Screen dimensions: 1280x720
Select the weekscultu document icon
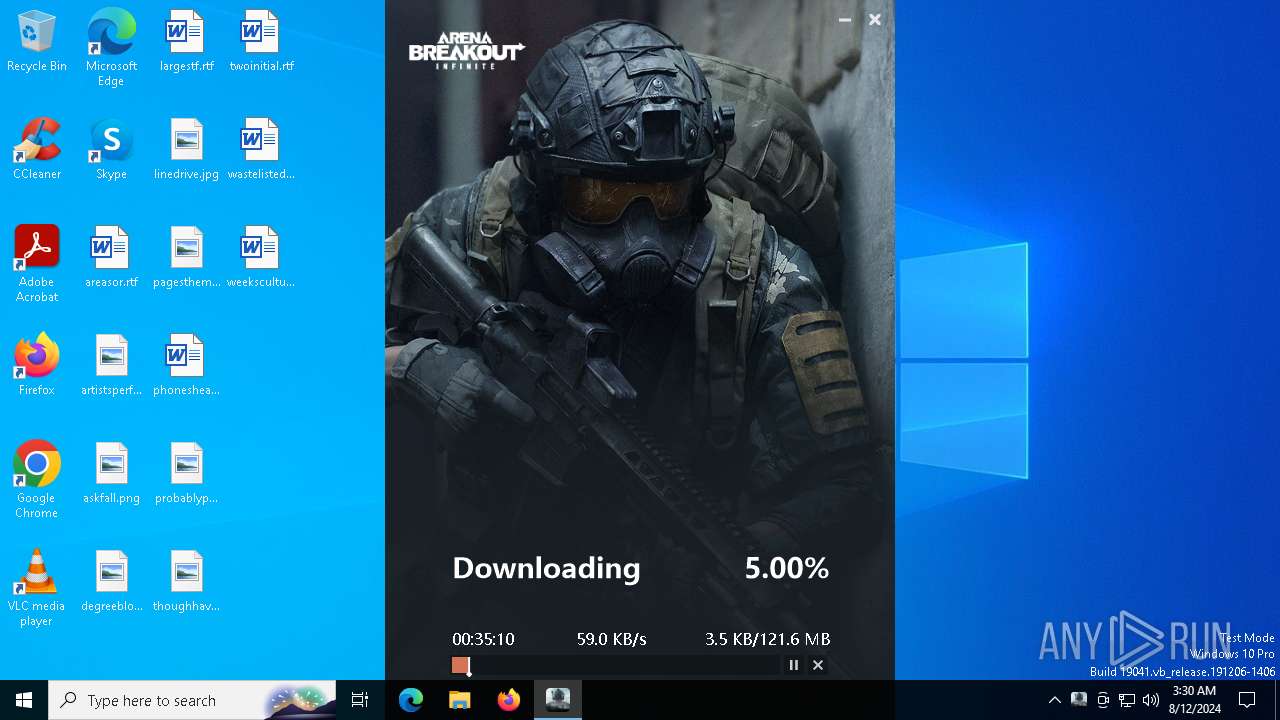(x=261, y=258)
